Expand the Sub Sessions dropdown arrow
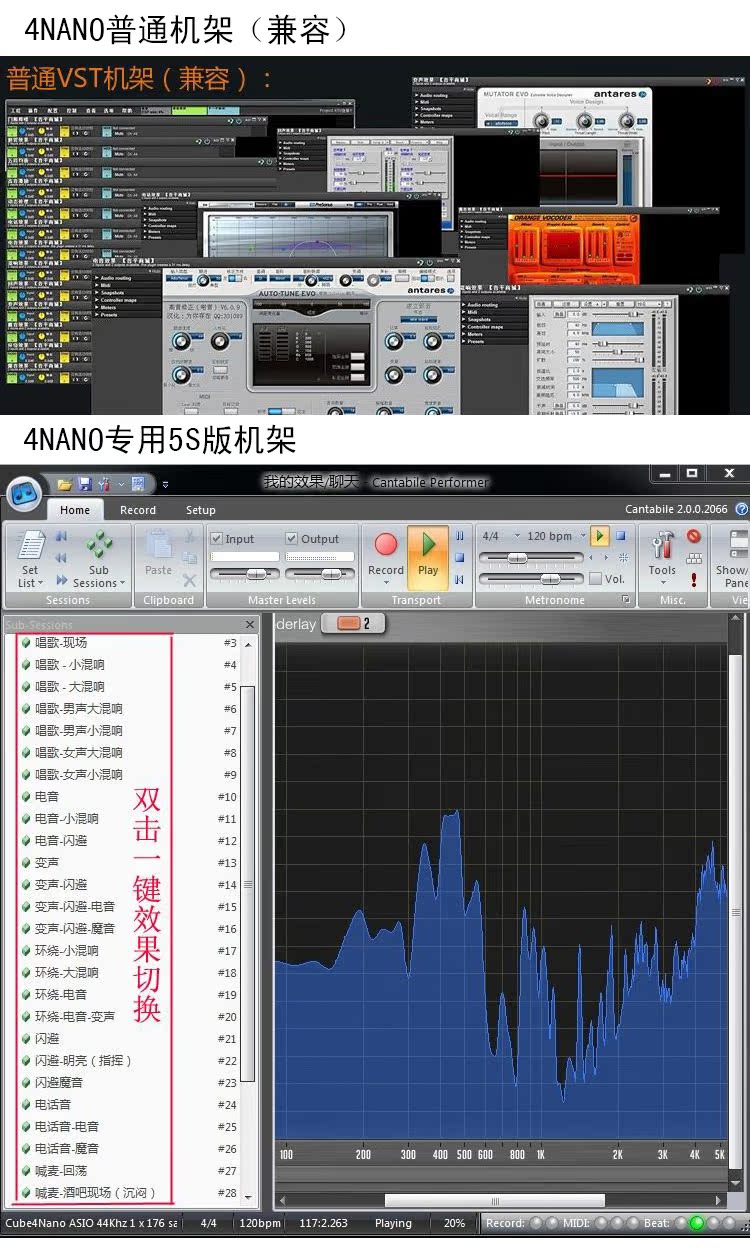 [x=122, y=584]
